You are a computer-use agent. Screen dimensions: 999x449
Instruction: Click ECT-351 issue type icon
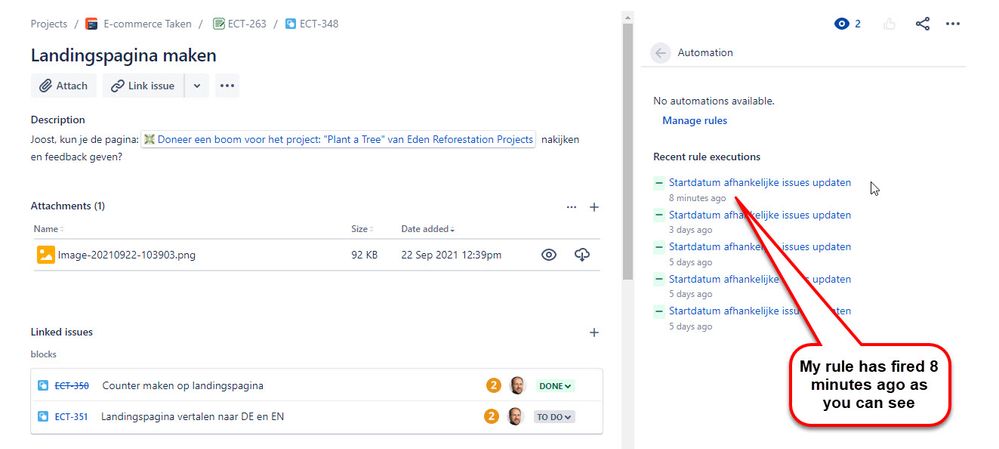coord(43,417)
